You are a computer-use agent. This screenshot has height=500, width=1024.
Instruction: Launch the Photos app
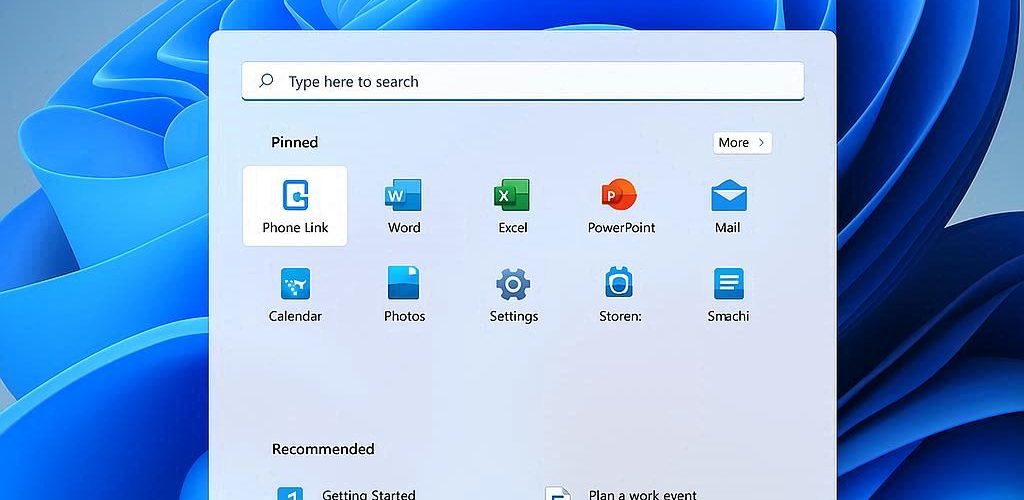pos(404,294)
